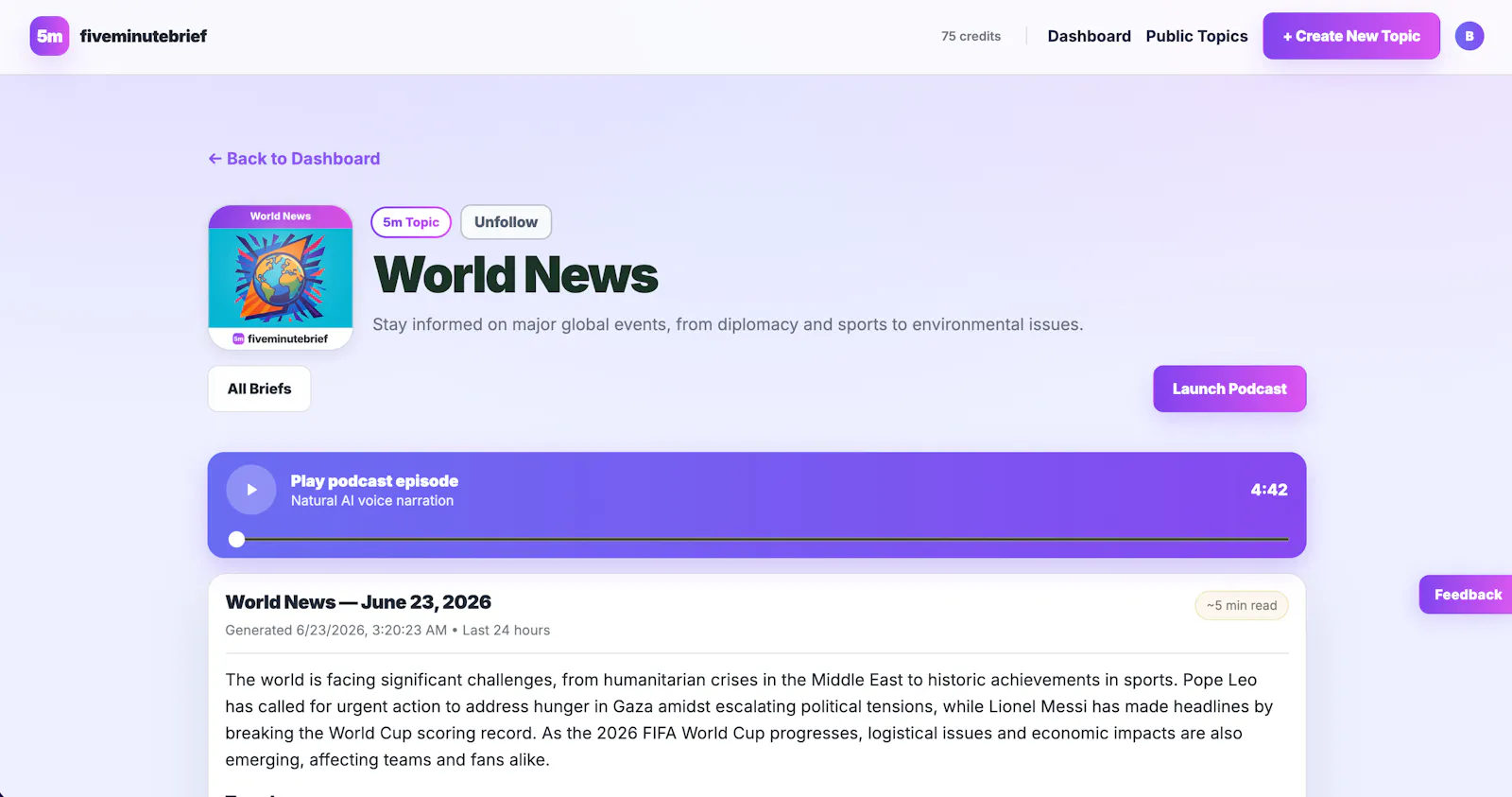Screen dimensions: 1512x797
Task: Click the fiveminutebrief brand name
Action: click(144, 36)
